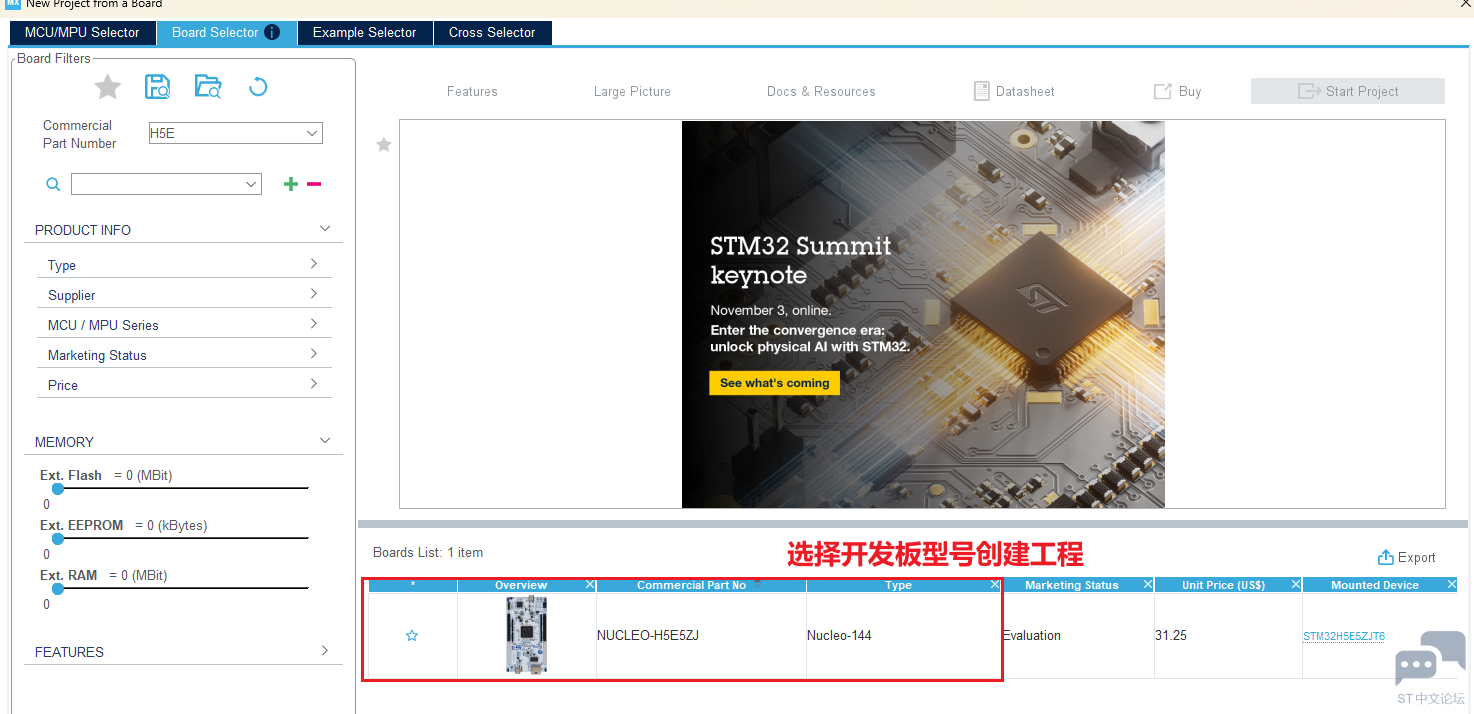Open the Large Picture view
This screenshot has width=1474, height=714.
click(x=632, y=91)
